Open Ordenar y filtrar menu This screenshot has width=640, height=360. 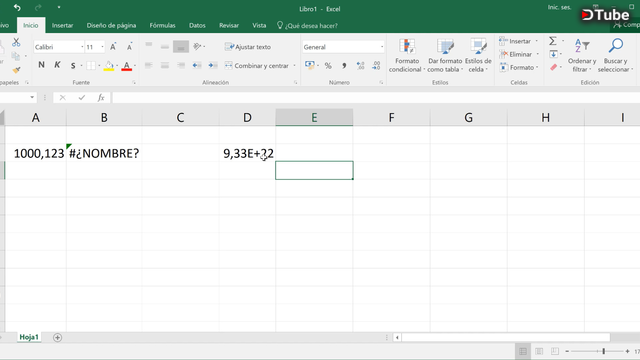582,56
